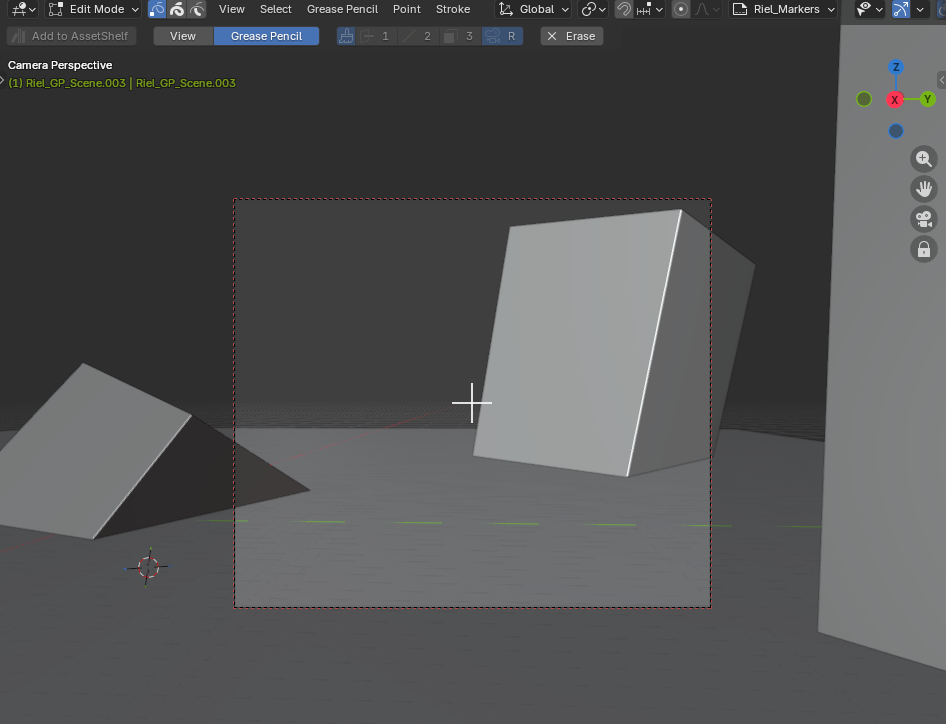The image size is (946, 724).
Task: Snap view to the Z axis gizmo
Action: click(x=896, y=67)
